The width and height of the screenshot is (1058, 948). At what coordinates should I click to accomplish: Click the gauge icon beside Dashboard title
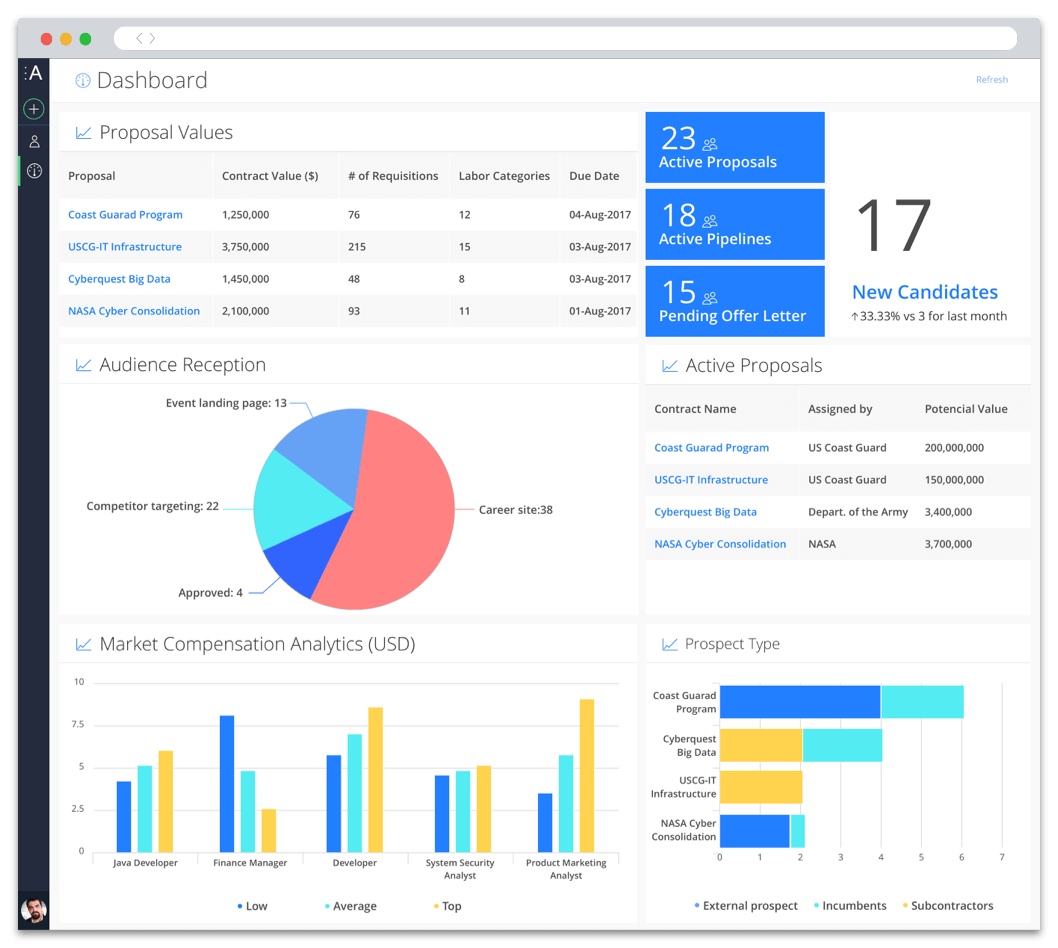click(x=83, y=81)
